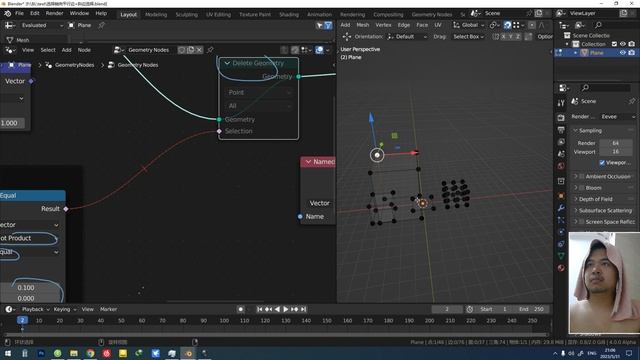Open the Modifiers wrench tab icon

coord(561,208)
